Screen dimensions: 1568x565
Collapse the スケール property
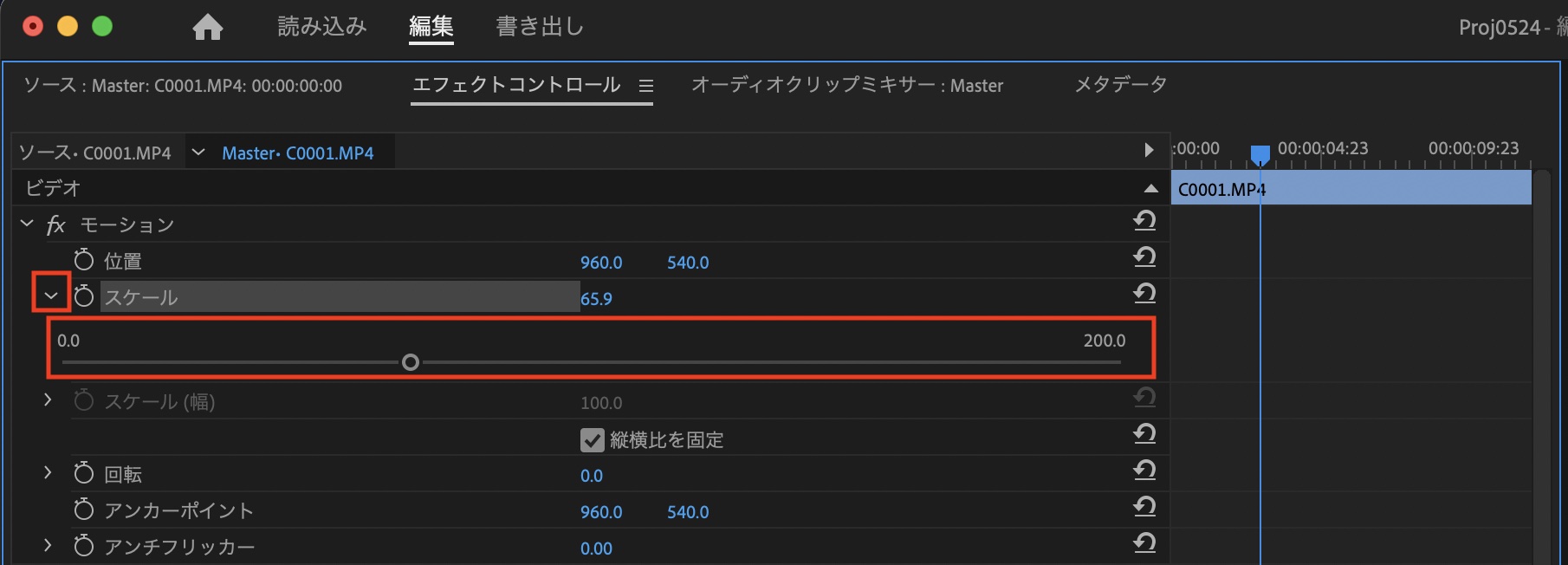51,295
